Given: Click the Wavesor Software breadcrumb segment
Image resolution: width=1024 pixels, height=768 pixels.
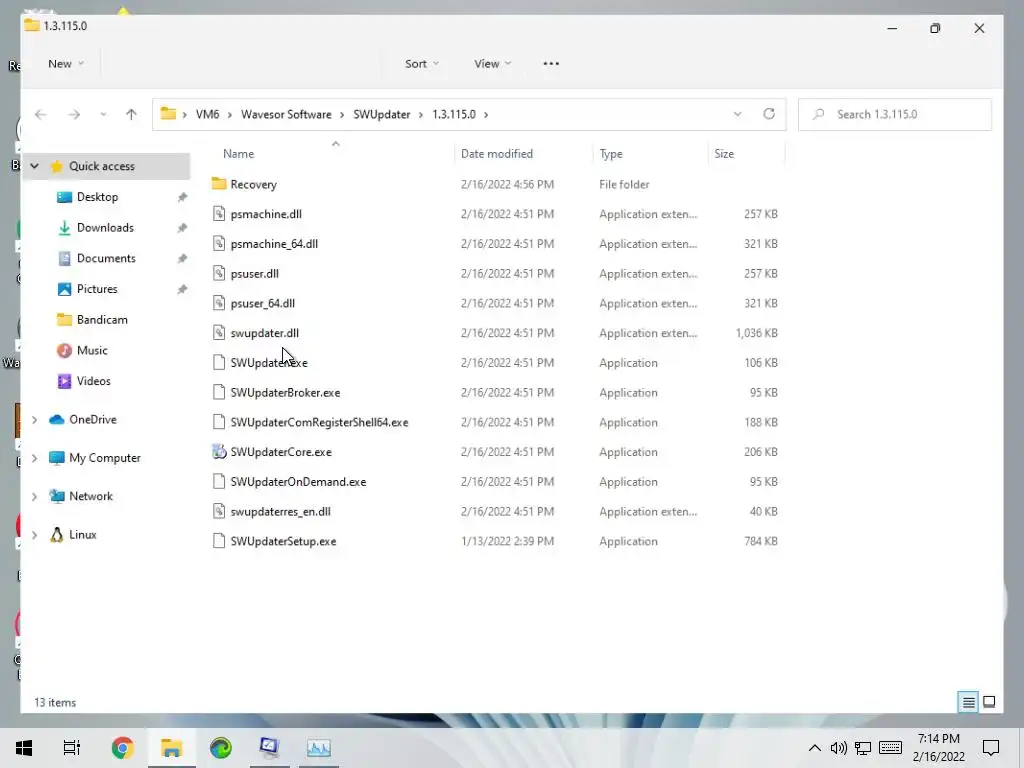Looking at the screenshot, I should coord(286,114).
